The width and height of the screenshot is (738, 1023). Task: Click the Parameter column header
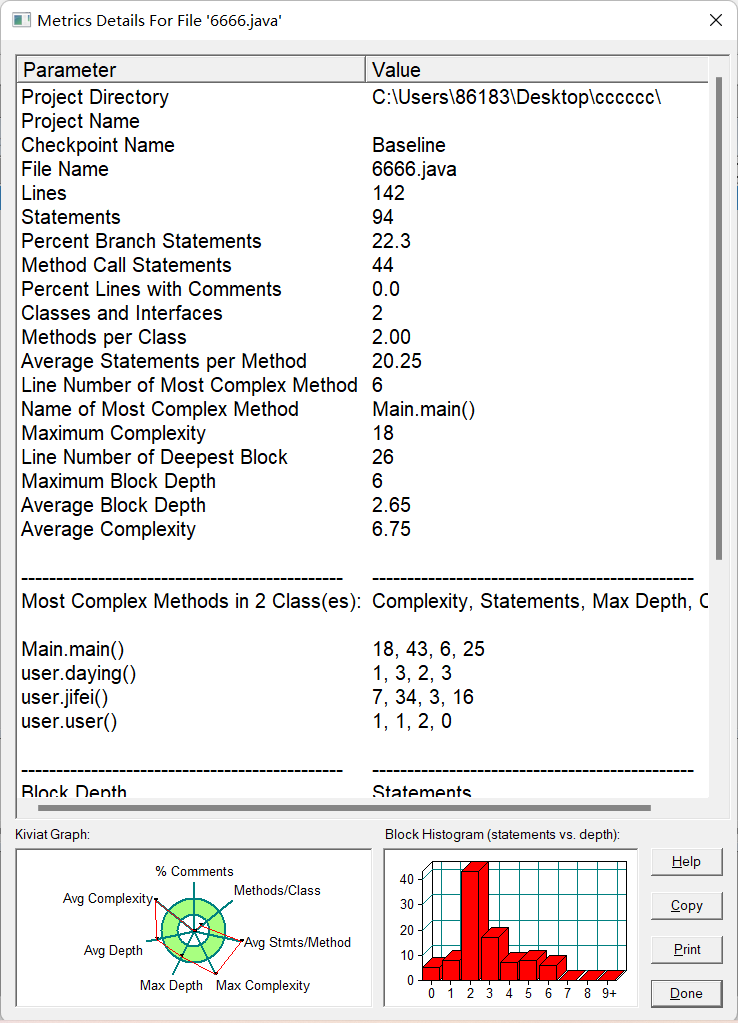(x=191, y=70)
